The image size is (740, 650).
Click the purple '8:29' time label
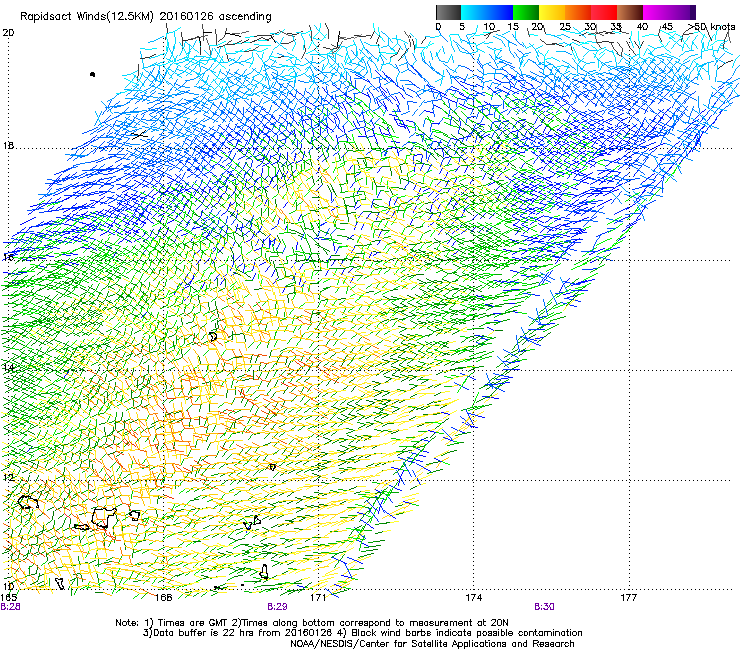(x=277, y=607)
